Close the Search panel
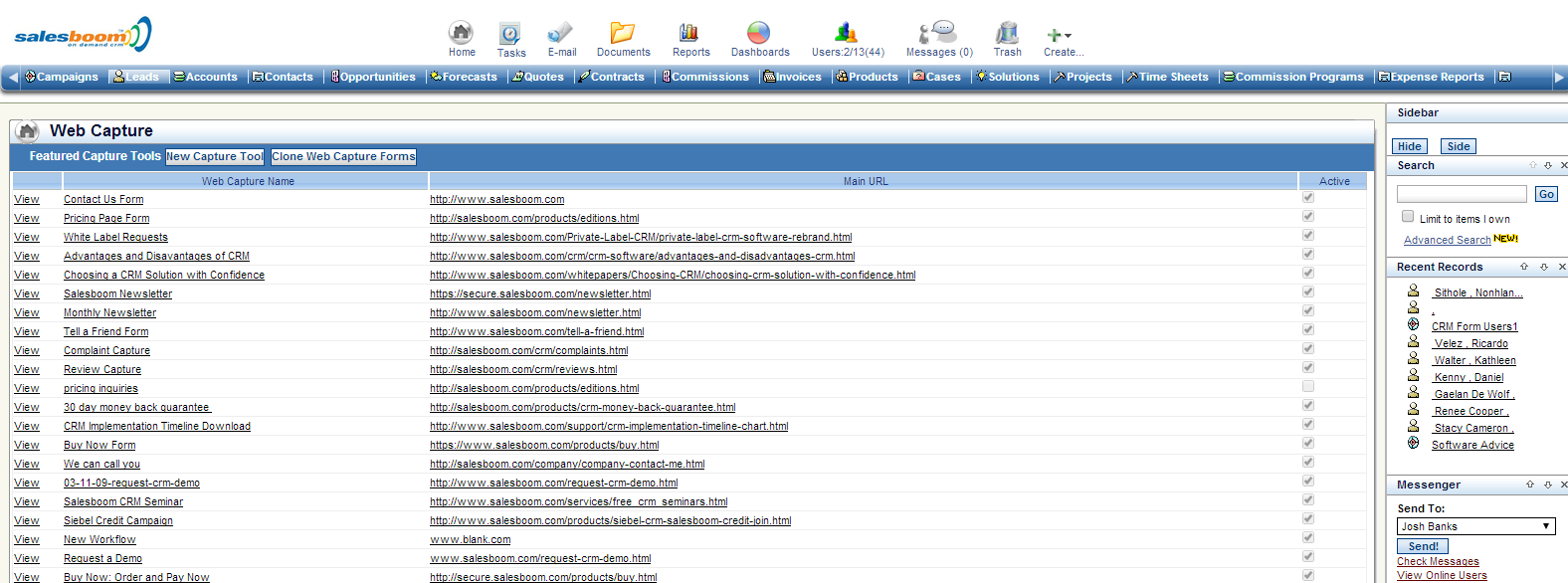The image size is (1568, 583). coord(1563,165)
